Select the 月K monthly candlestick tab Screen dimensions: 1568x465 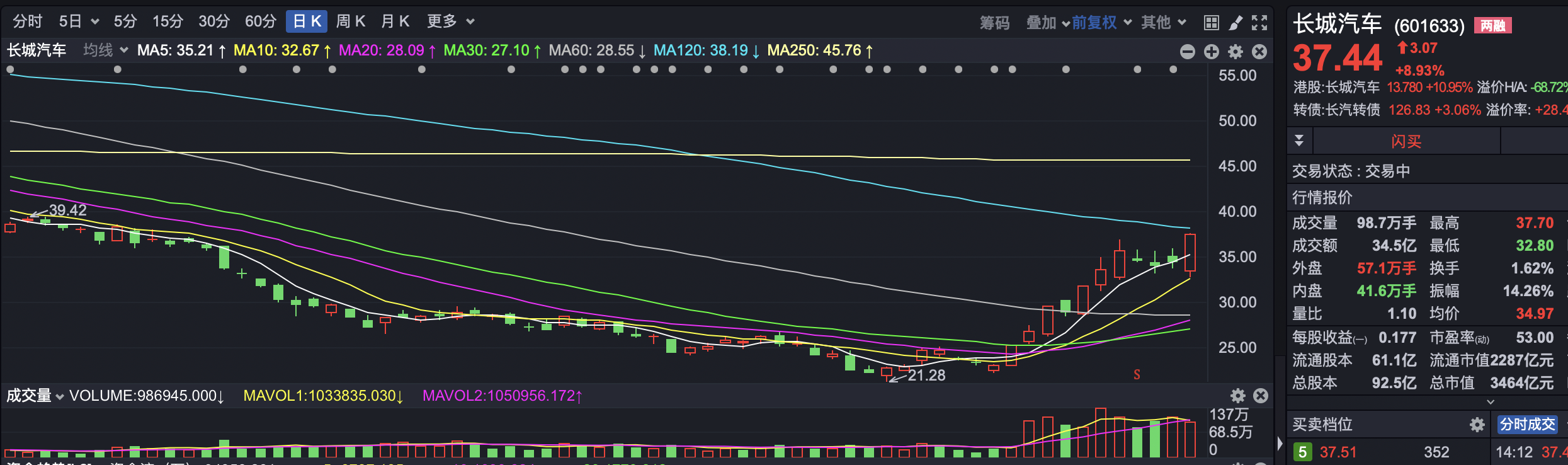coord(395,21)
